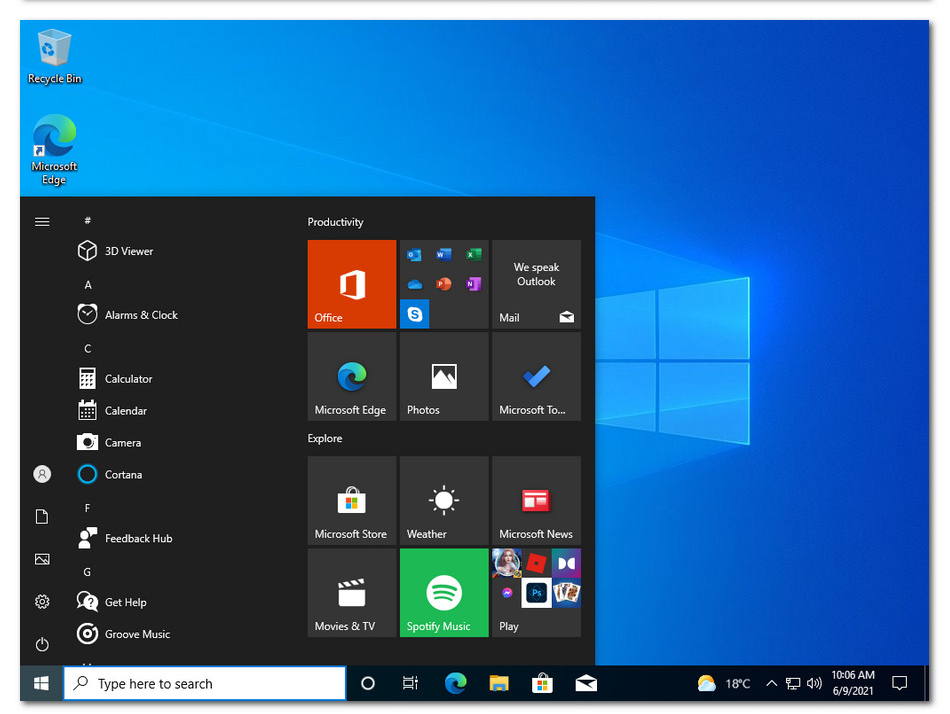950x714 pixels.
Task: Open Skype tile in Office folder
Action: click(x=415, y=314)
